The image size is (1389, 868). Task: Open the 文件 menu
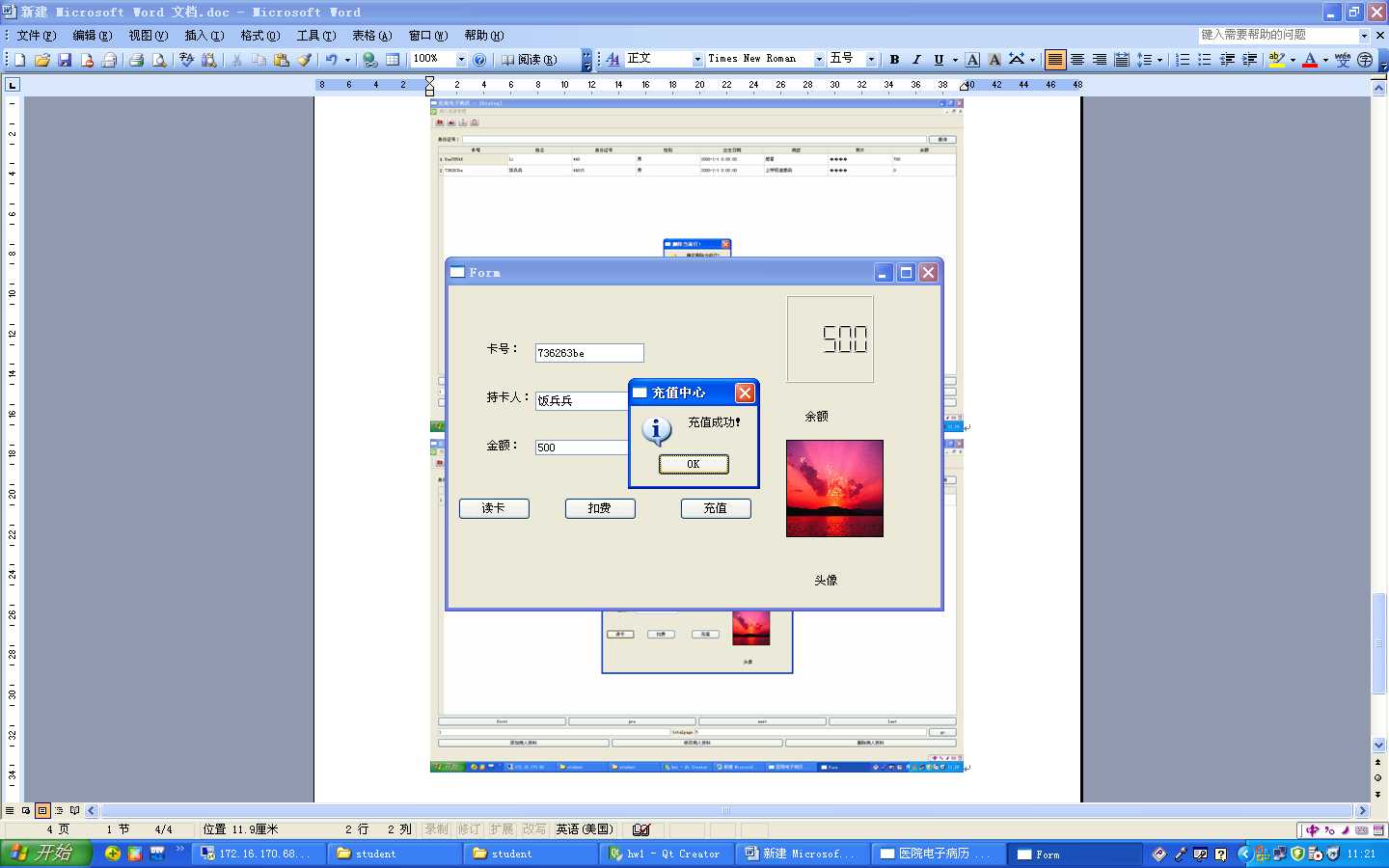(37, 36)
